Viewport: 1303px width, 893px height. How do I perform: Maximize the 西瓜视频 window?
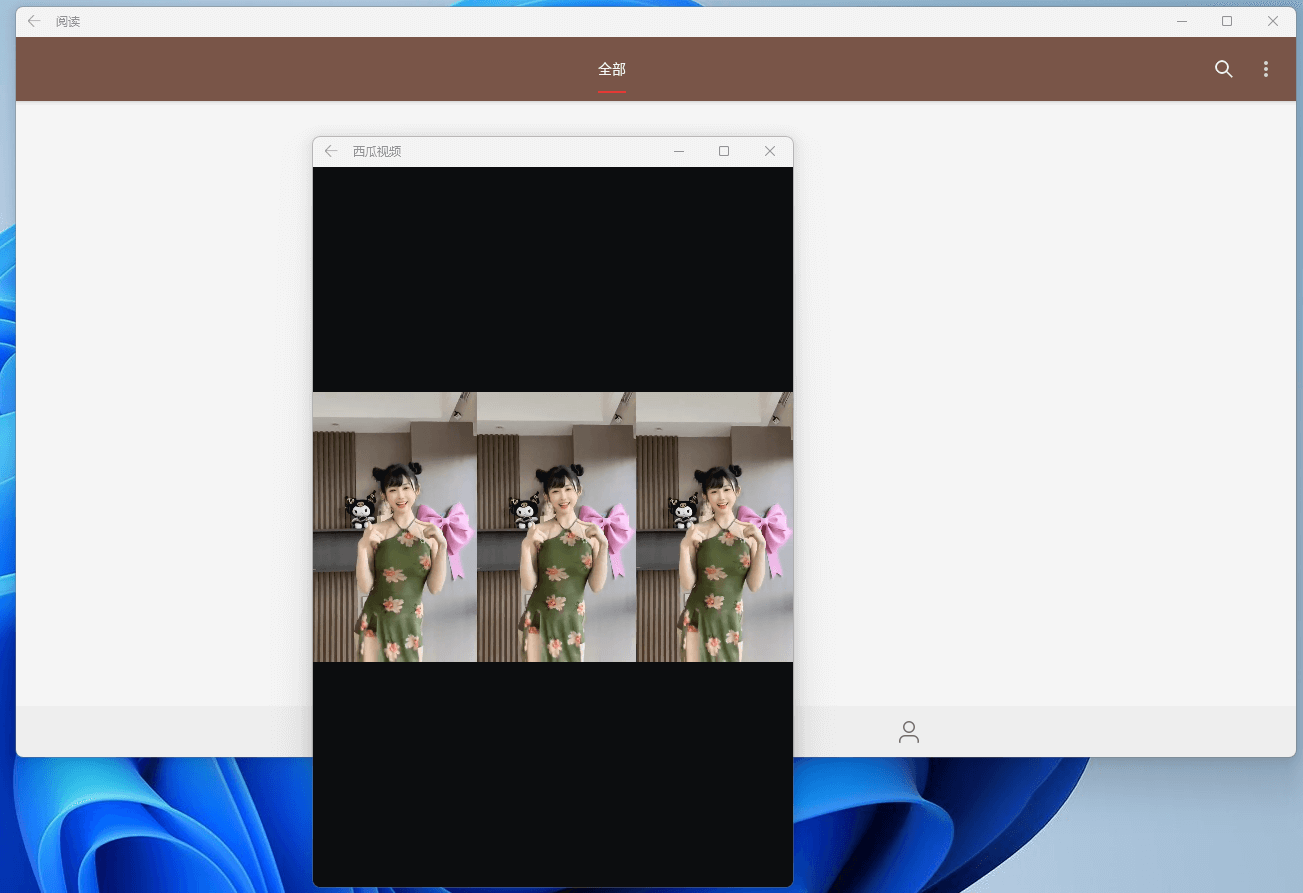724,151
